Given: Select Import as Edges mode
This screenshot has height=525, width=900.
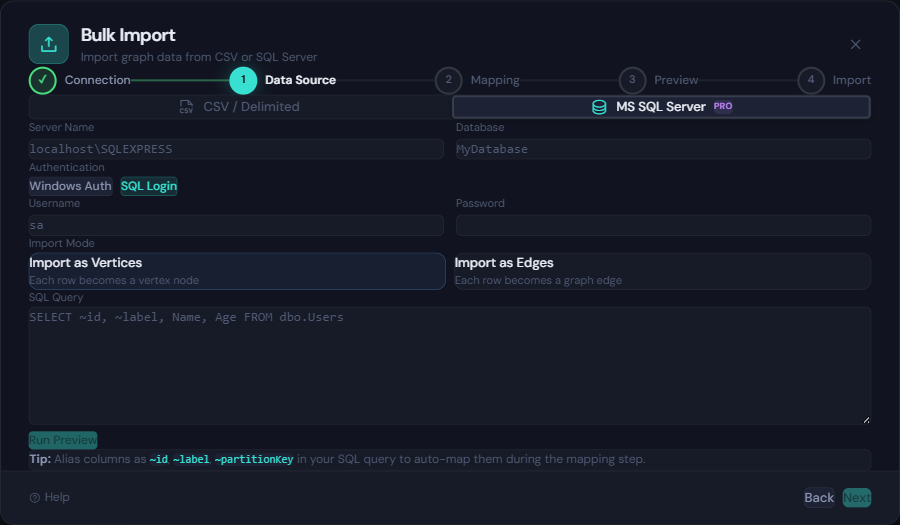Looking at the screenshot, I should [662, 271].
